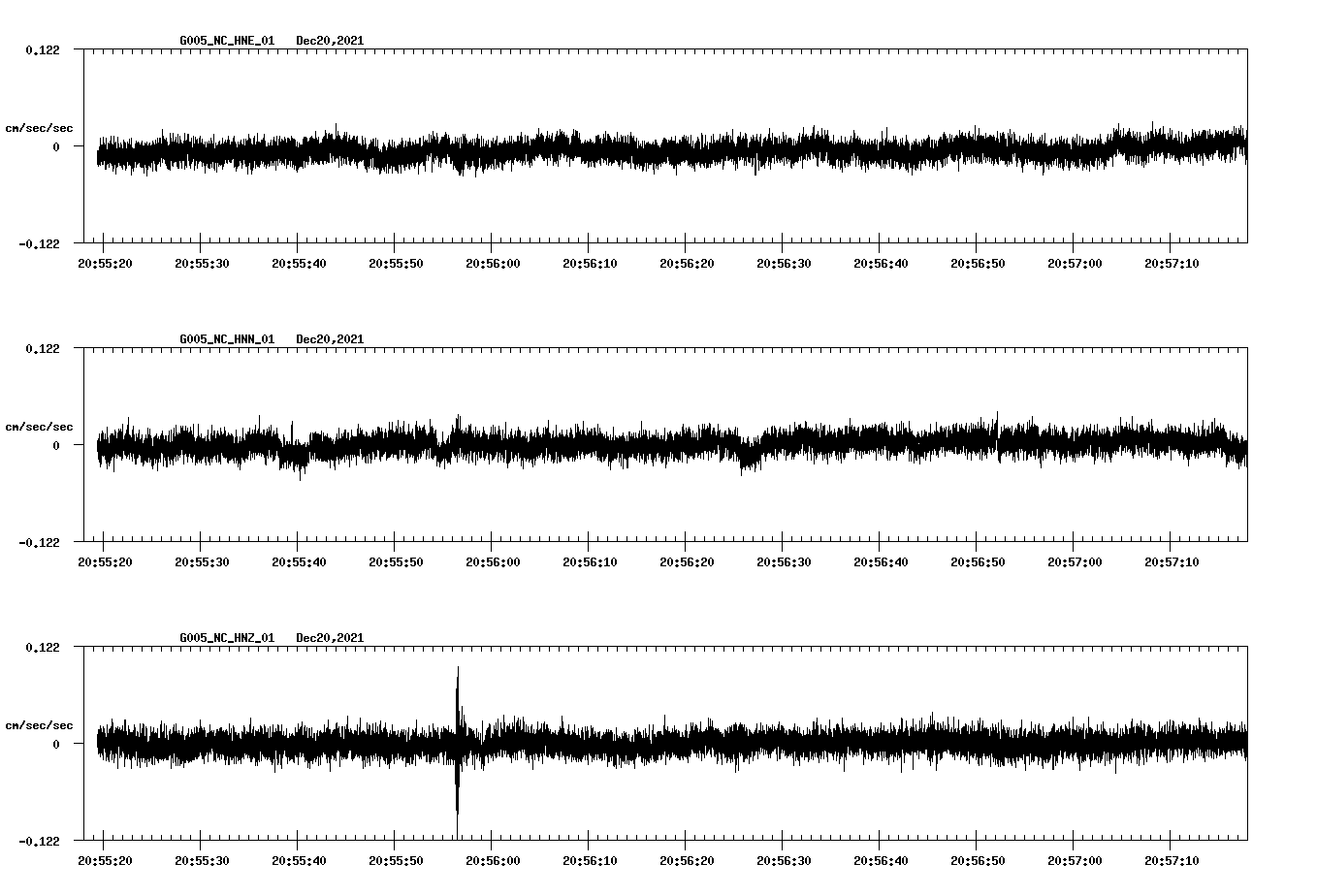
Task: Click the 20:56:20 time label on the HNZ plot
Action: [686, 861]
